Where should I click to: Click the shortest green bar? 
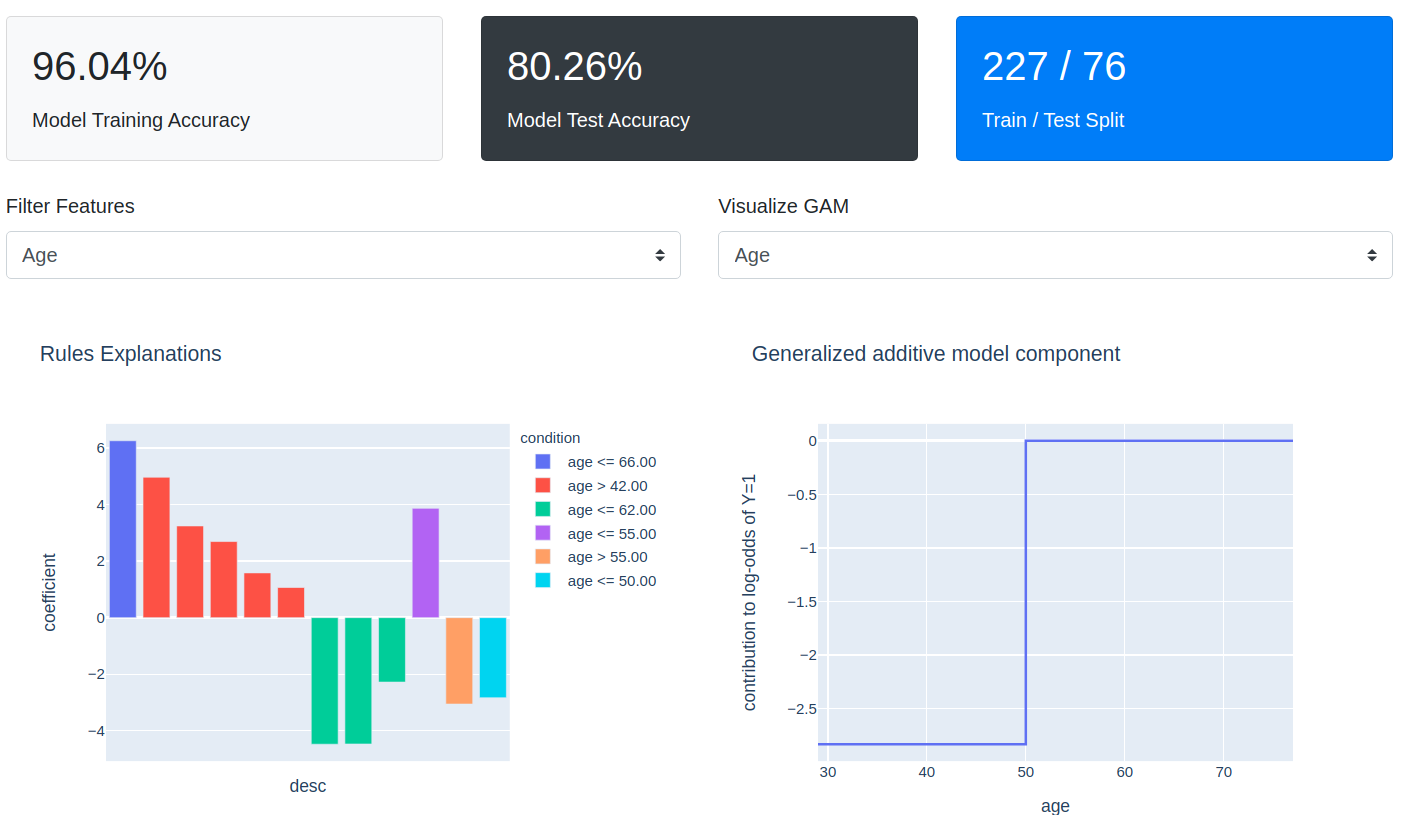pyautogui.click(x=392, y=650)
